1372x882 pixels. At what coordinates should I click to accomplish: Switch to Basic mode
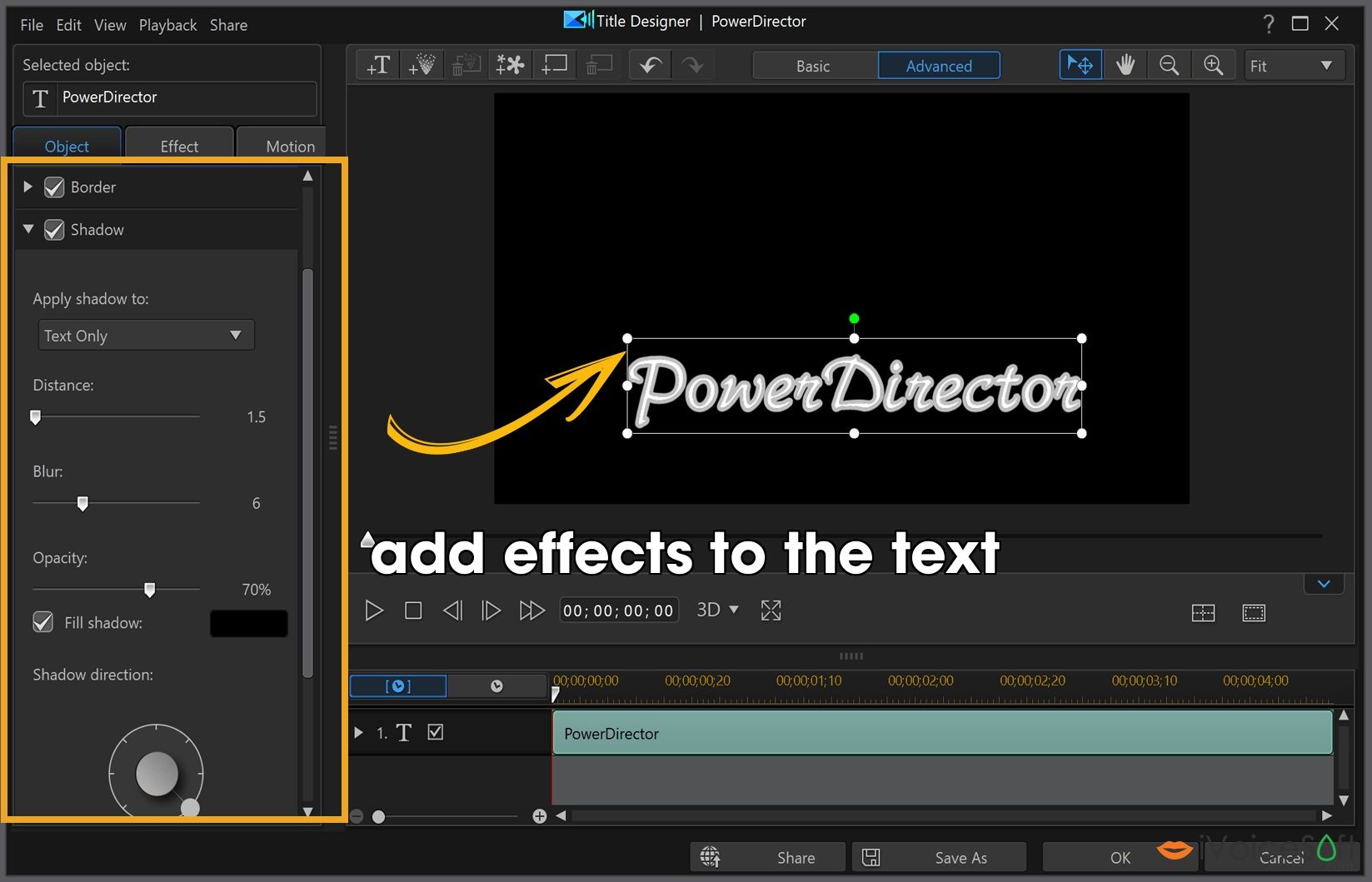click(814, 66)
